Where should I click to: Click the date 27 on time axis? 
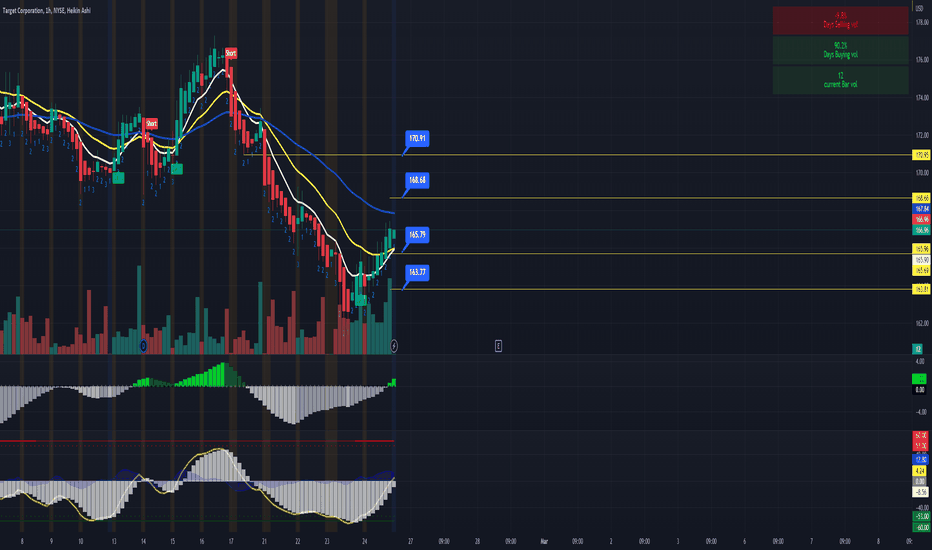410,542
